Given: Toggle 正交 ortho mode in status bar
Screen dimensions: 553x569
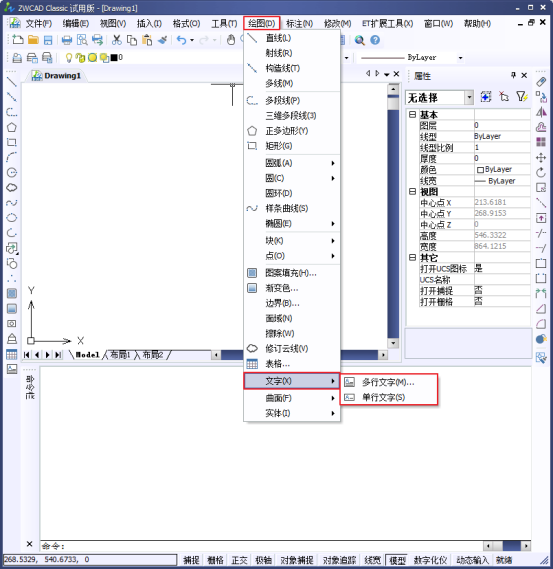Looking at the screenshot, I should 239,560.
